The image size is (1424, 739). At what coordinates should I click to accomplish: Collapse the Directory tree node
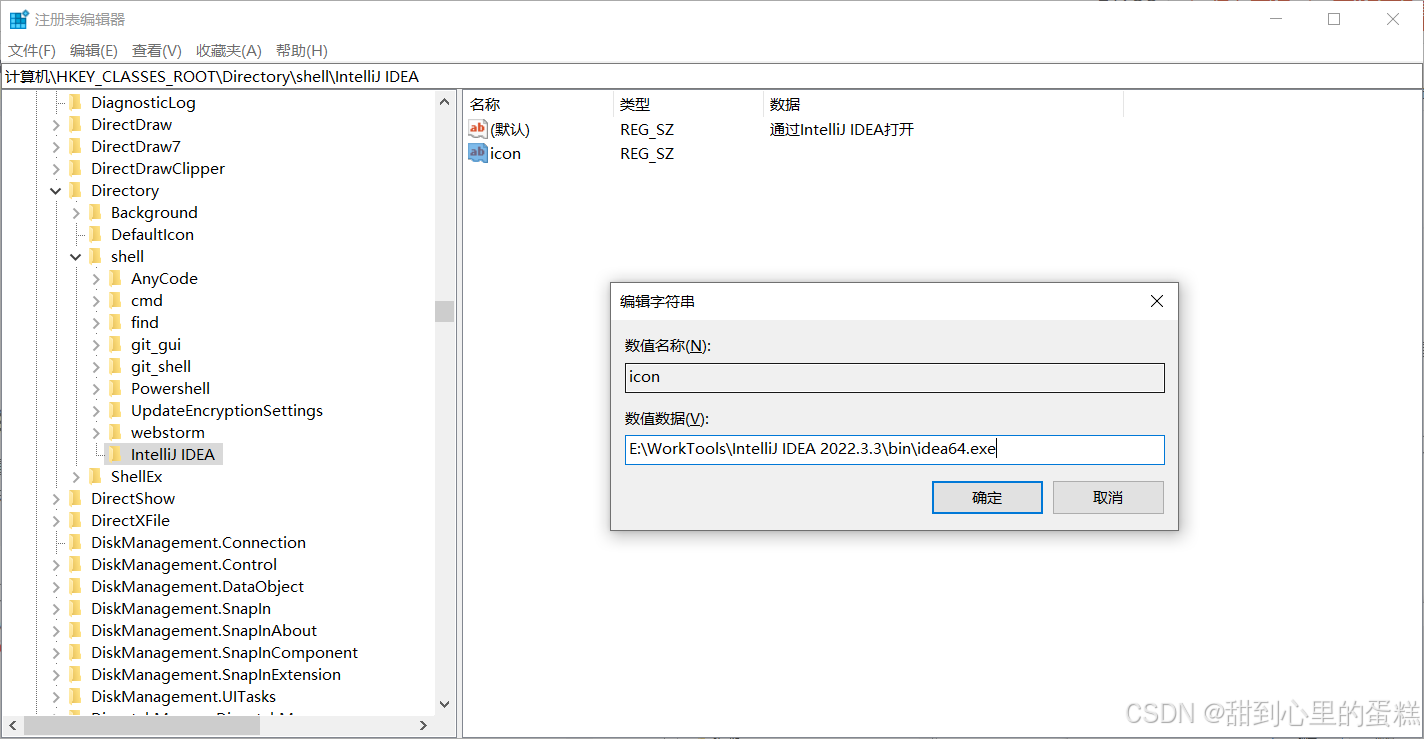point(56,190)
